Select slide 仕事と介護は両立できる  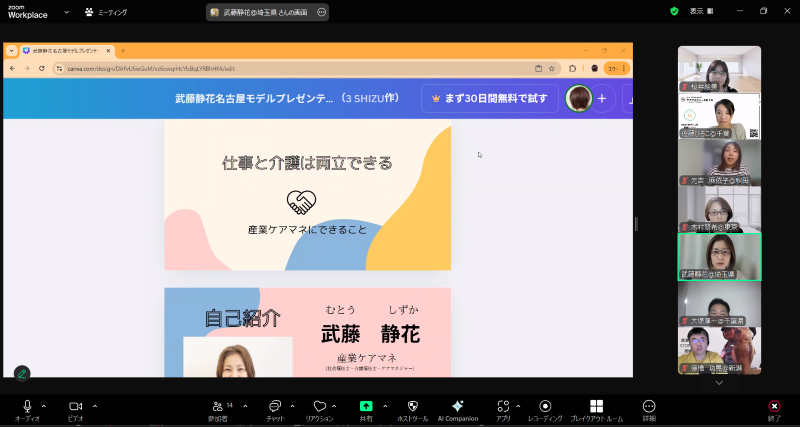(x=308, y=194)
